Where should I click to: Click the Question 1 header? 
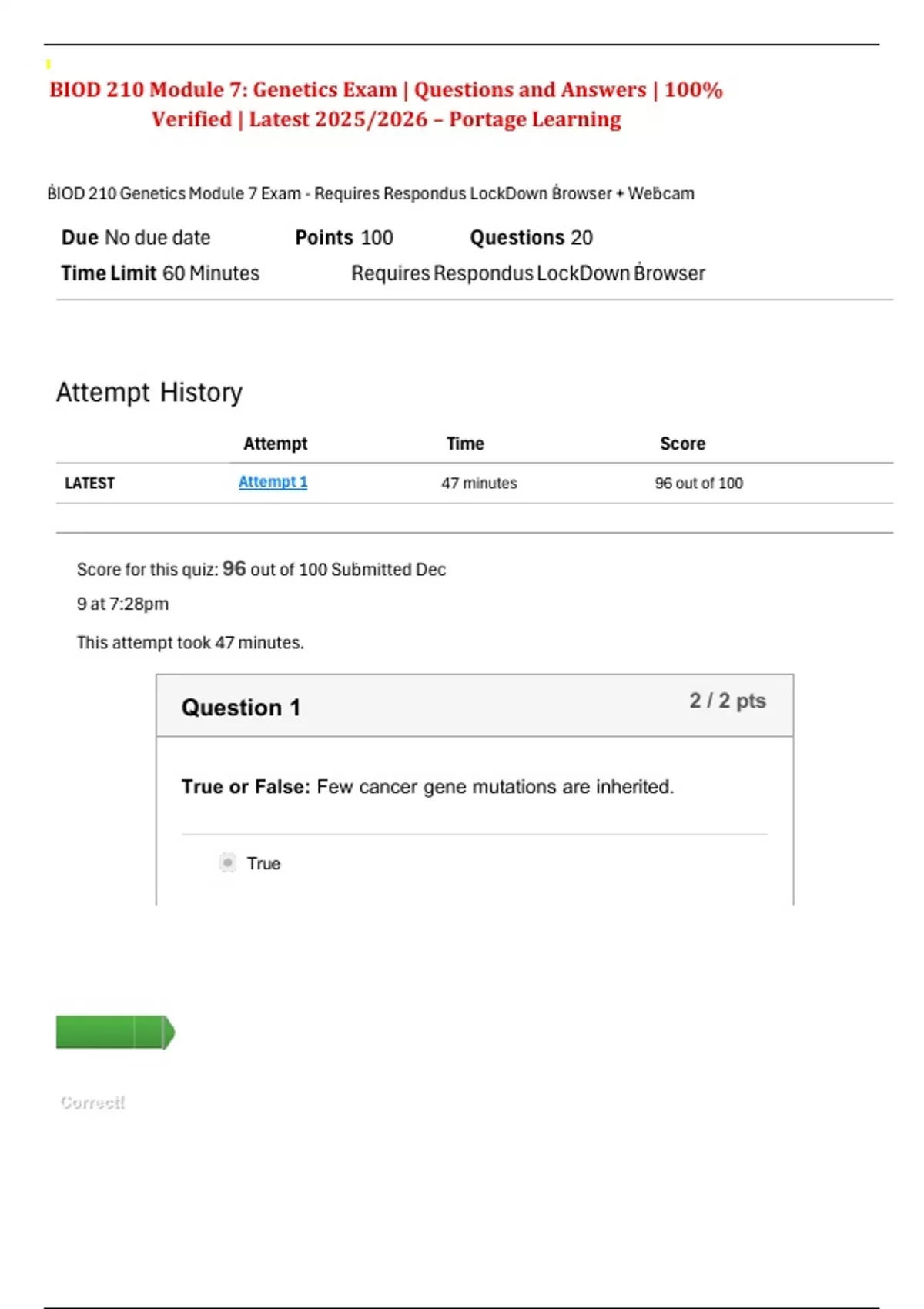241,708
